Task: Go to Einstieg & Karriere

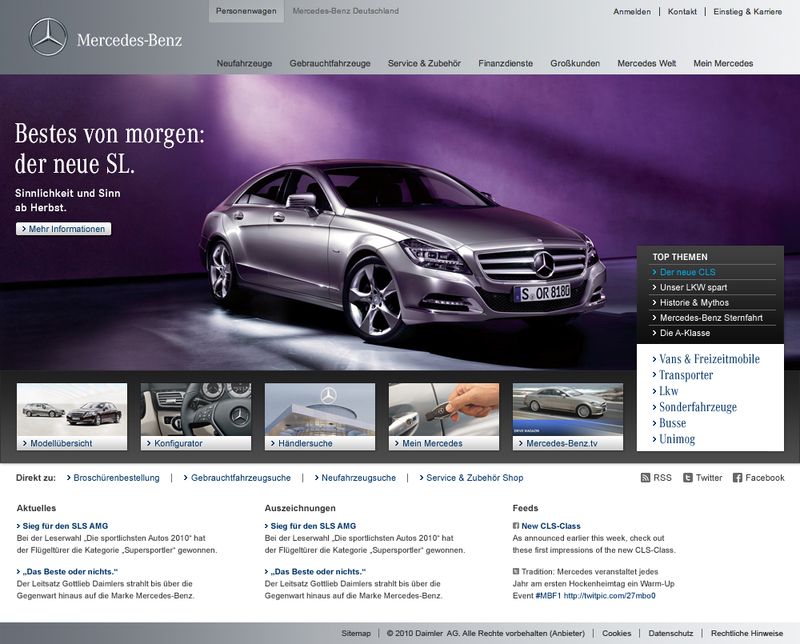Action: tap(747, 11)
